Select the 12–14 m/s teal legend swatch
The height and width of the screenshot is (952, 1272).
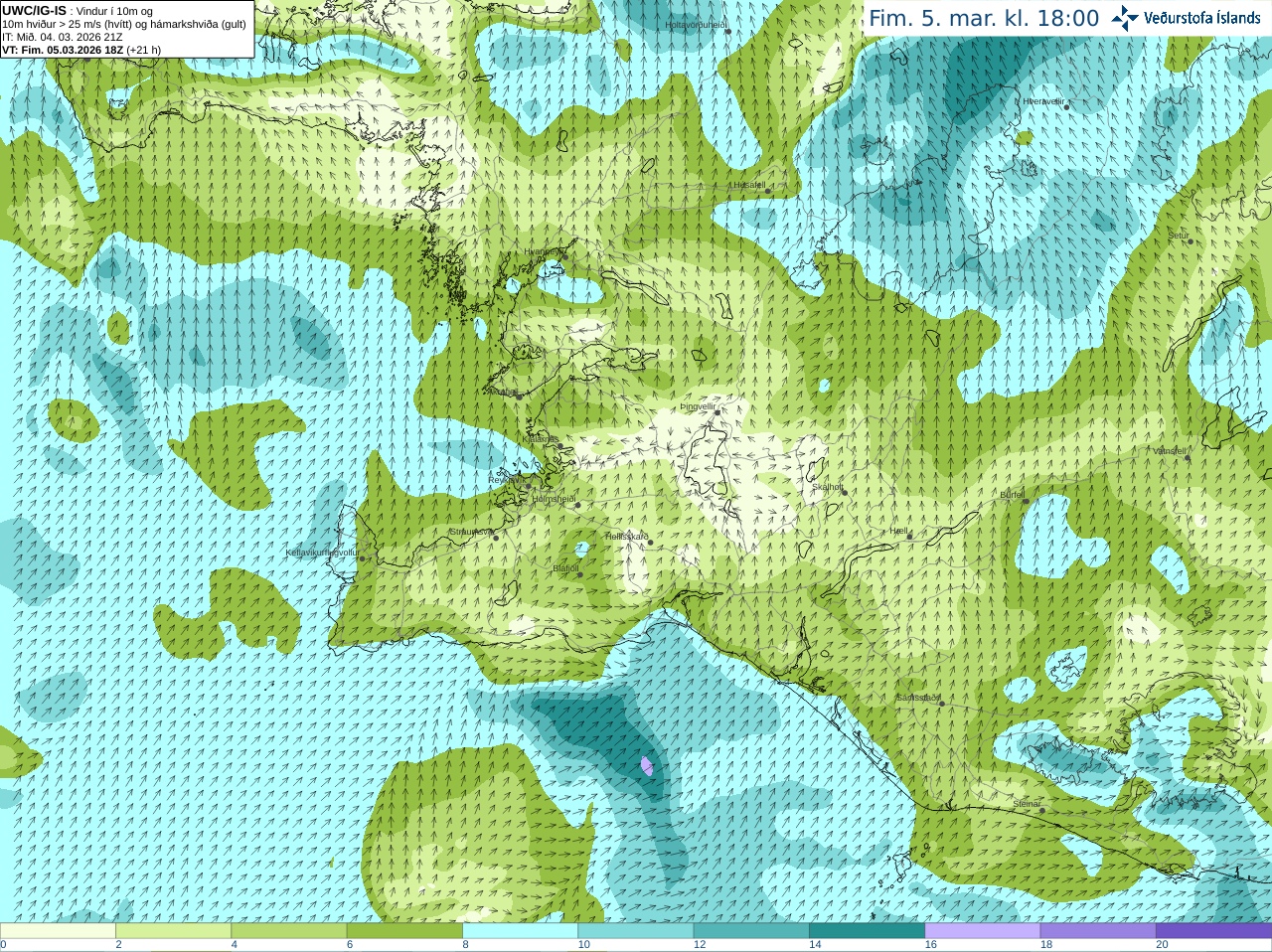pyautogui.click(x=751, y=931)
